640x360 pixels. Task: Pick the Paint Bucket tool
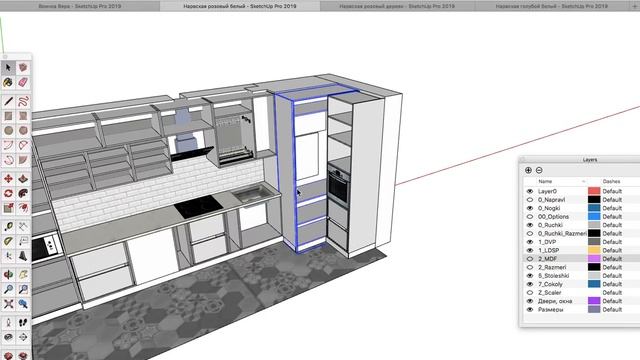(8, 82)
